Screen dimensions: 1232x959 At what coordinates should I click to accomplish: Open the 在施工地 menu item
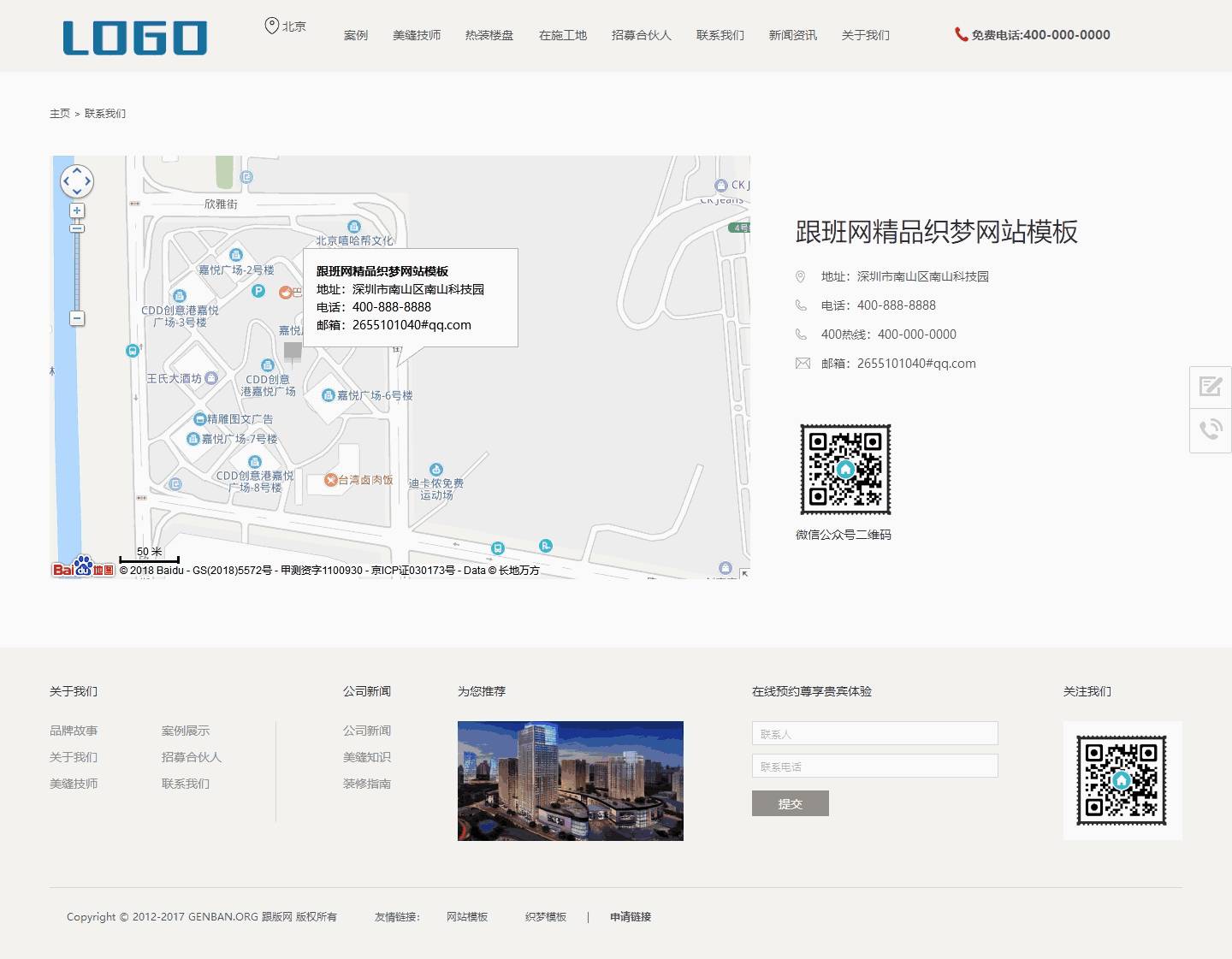click(563, 35)
